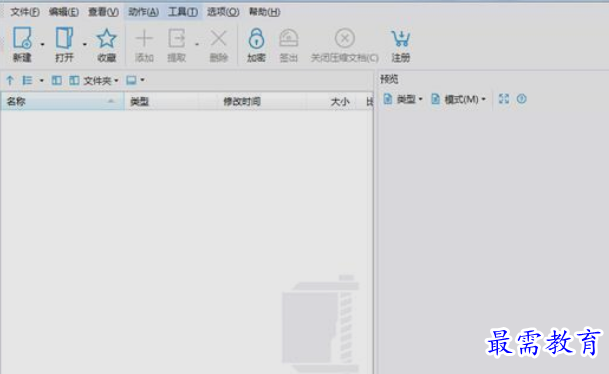Viewport: 609px width, 374px height.
Task: Click the 删除 (Delete) X icon
Action: coord(219,38)
